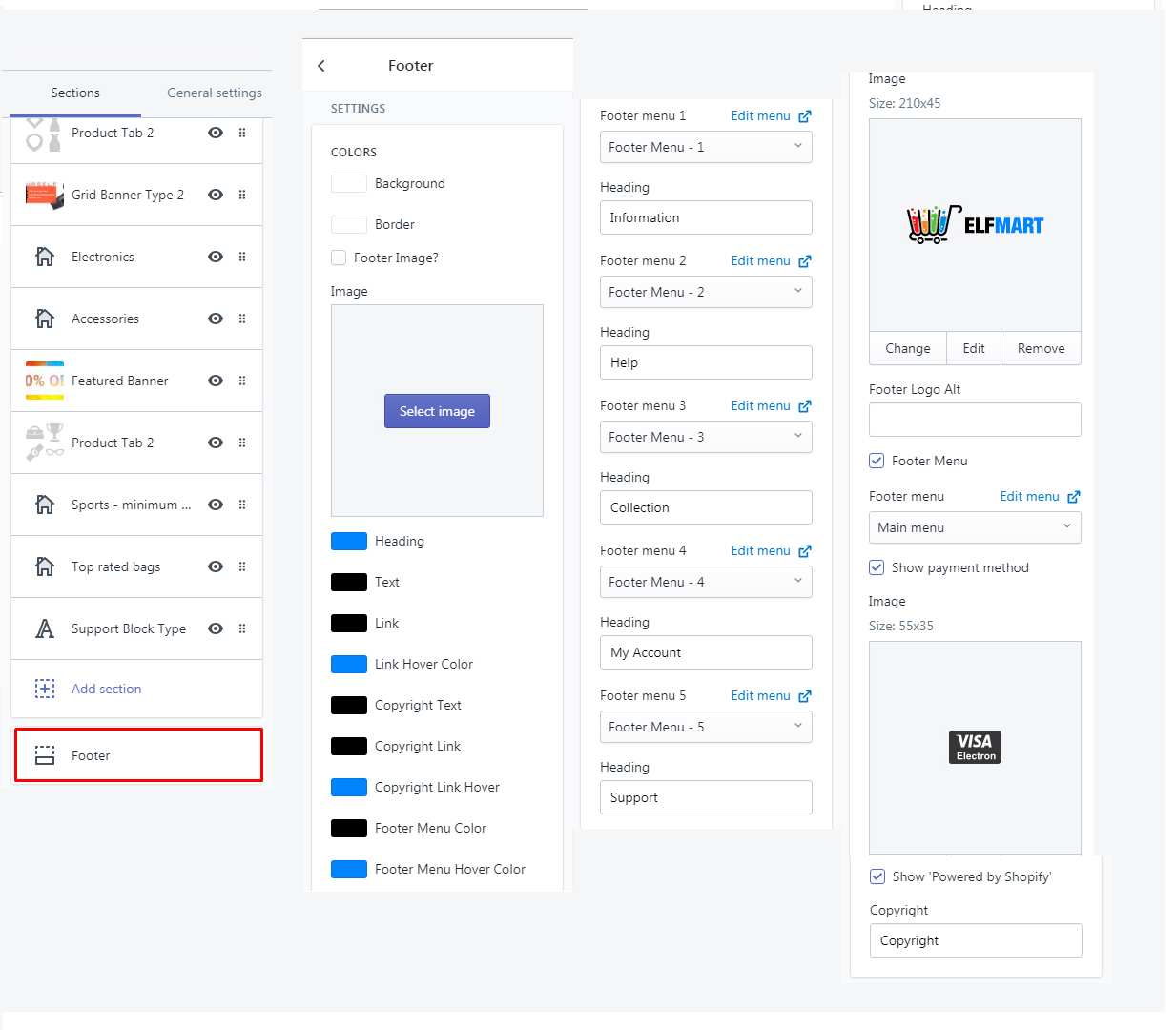Uncheck Show payment method checkbox
The height and width of the screenshot is (1030, 1176).
point(877,567)
